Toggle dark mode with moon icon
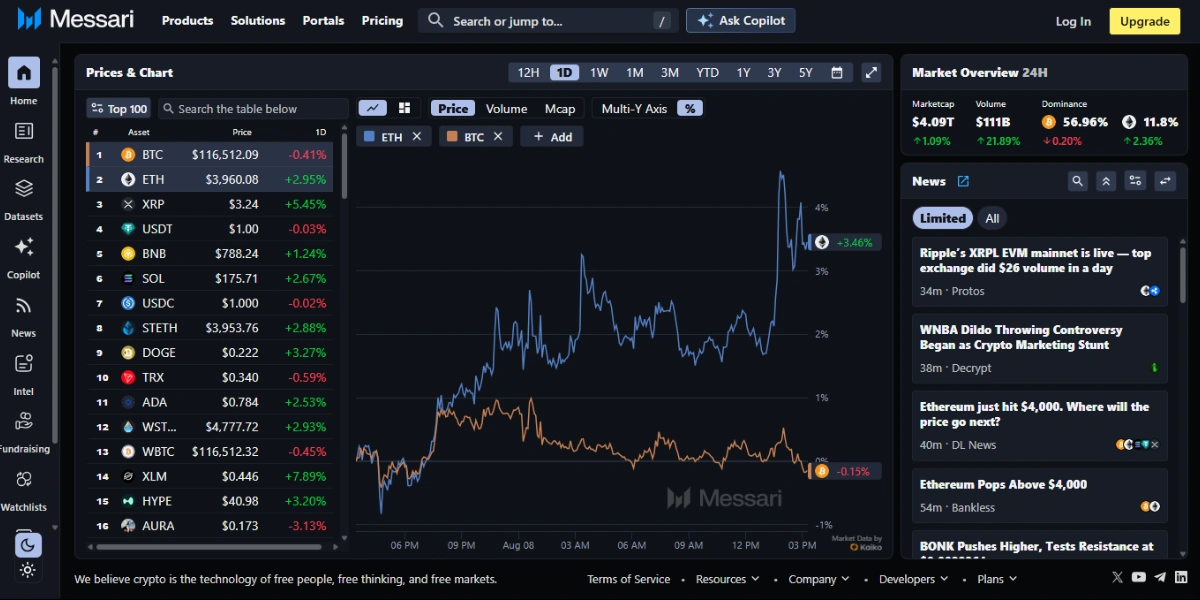The image size is (1200, 600). (x=27, y=544)
